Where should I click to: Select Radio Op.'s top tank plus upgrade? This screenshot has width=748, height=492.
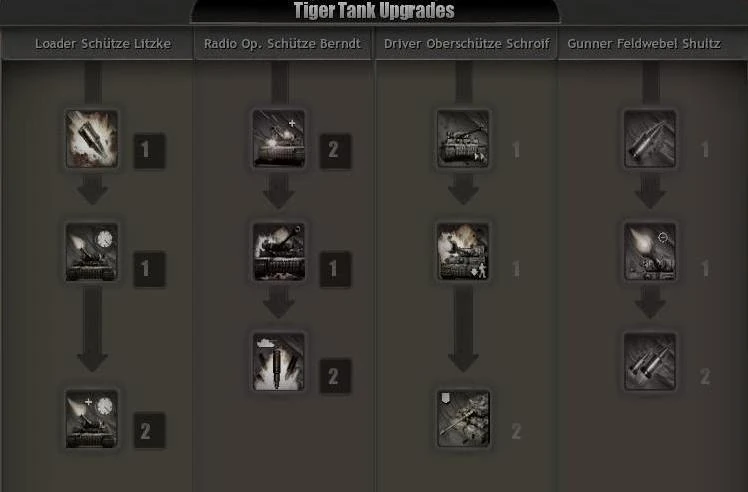pyautogui.click(x=279, y=139)
